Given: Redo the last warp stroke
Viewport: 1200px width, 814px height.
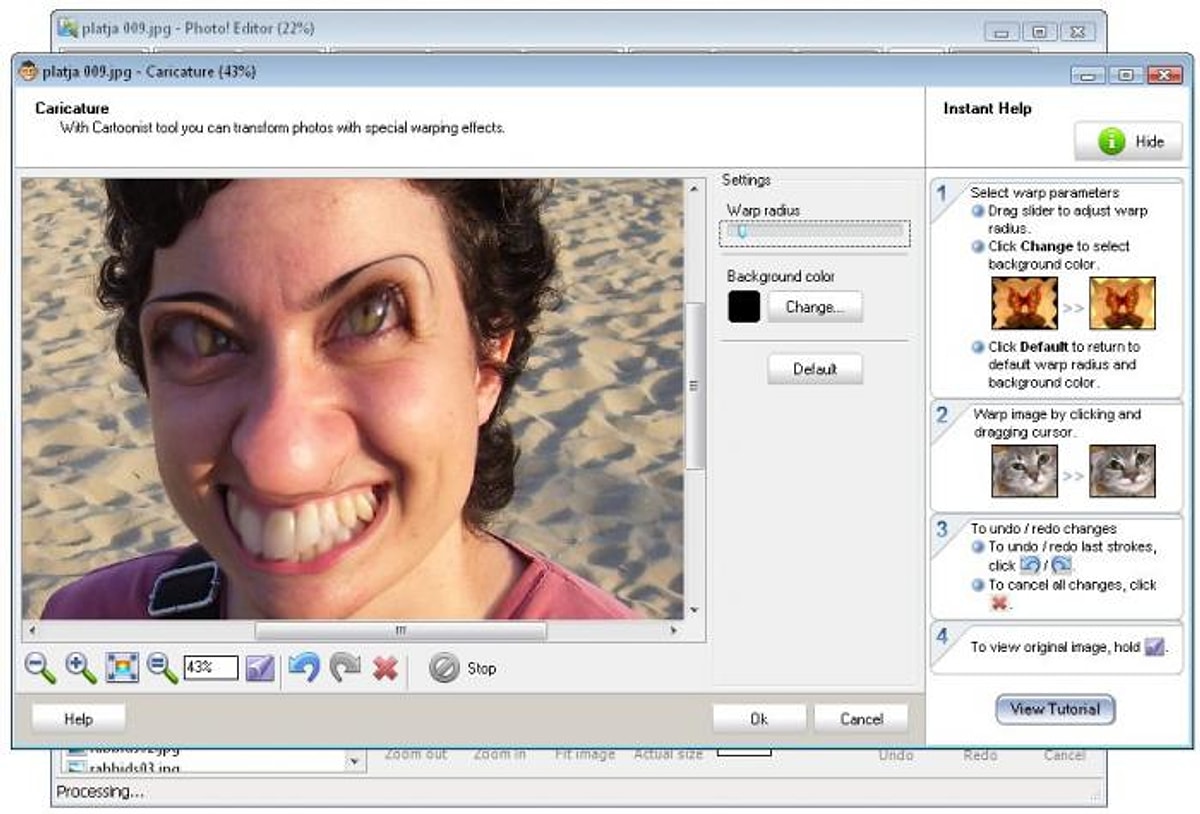Looking at the screenshot, I should pyautogui.click(x=345, y=668).
